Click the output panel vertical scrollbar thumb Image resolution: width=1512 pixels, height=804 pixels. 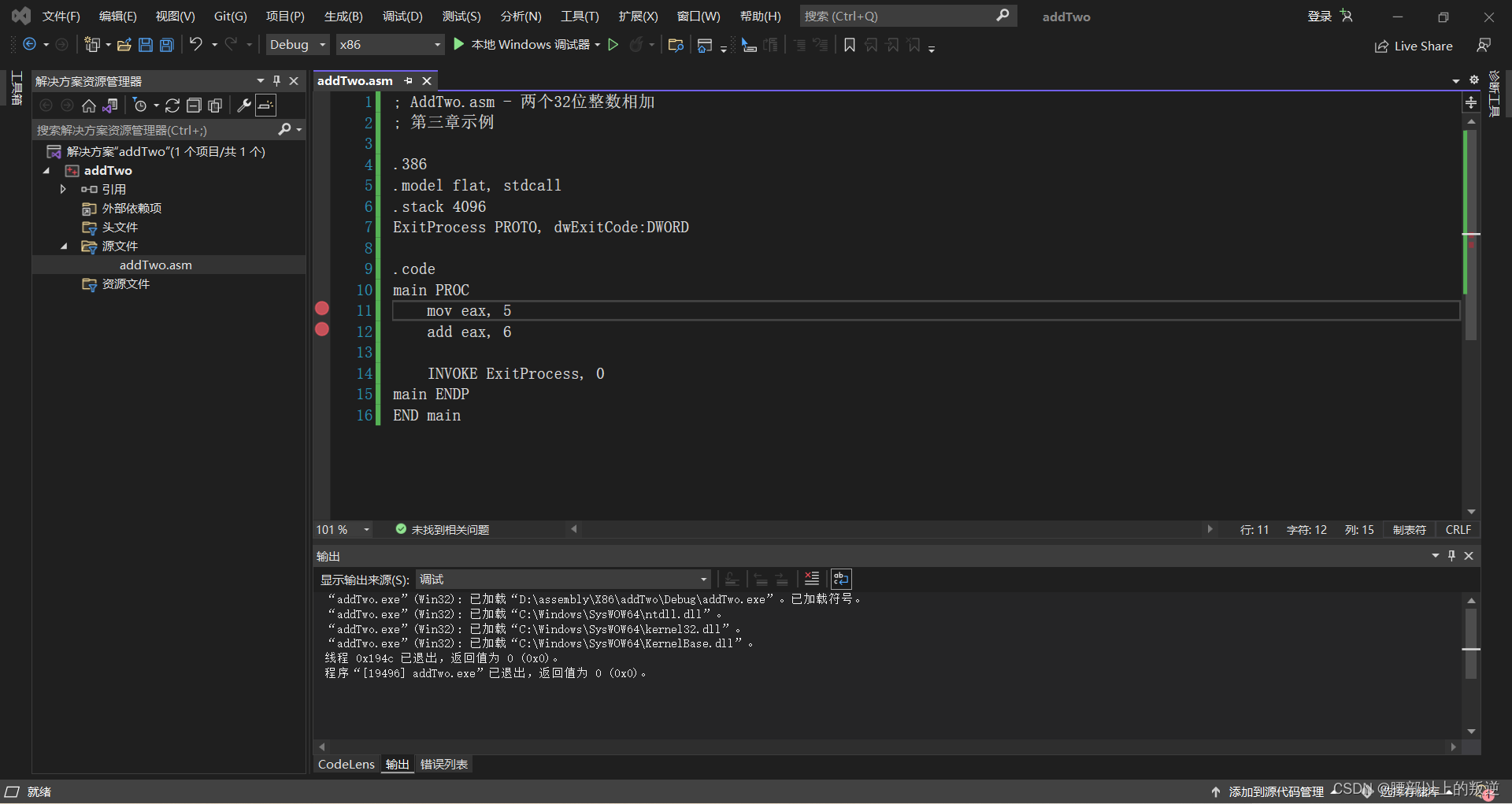point(1470,643)
